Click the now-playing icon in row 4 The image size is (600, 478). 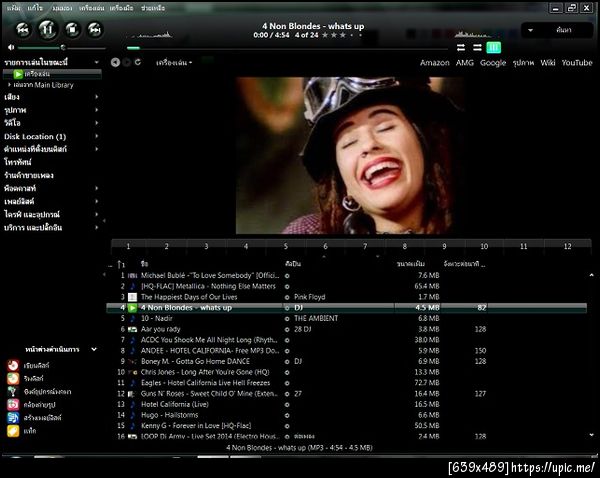tap(132, 308)
